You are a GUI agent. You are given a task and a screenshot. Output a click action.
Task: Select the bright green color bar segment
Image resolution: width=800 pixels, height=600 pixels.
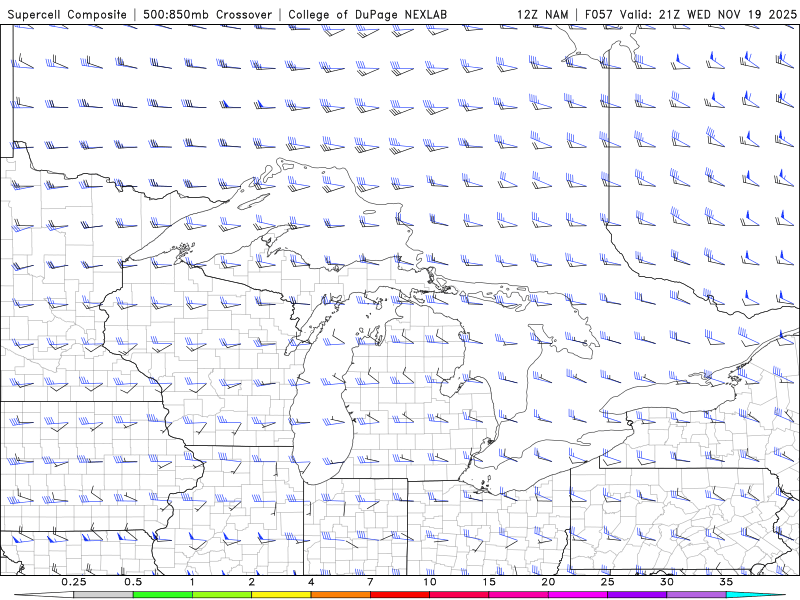(163, 595)
